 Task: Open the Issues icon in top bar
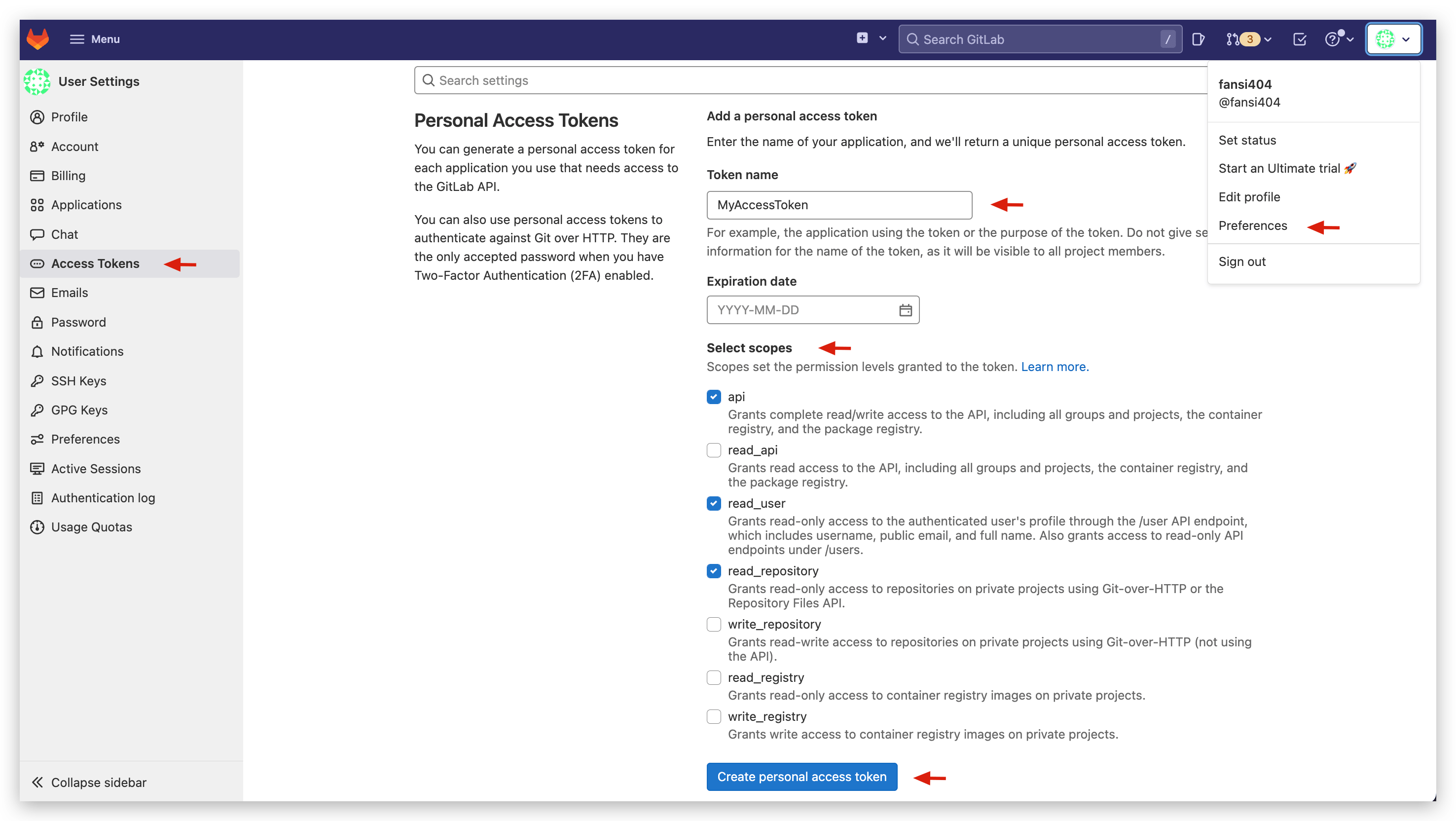point(1198,39)
